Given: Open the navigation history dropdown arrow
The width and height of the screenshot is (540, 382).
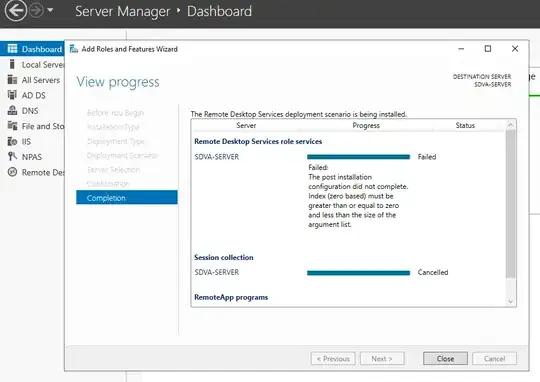Looking at the screenshot, I should (x=50, y=10).
